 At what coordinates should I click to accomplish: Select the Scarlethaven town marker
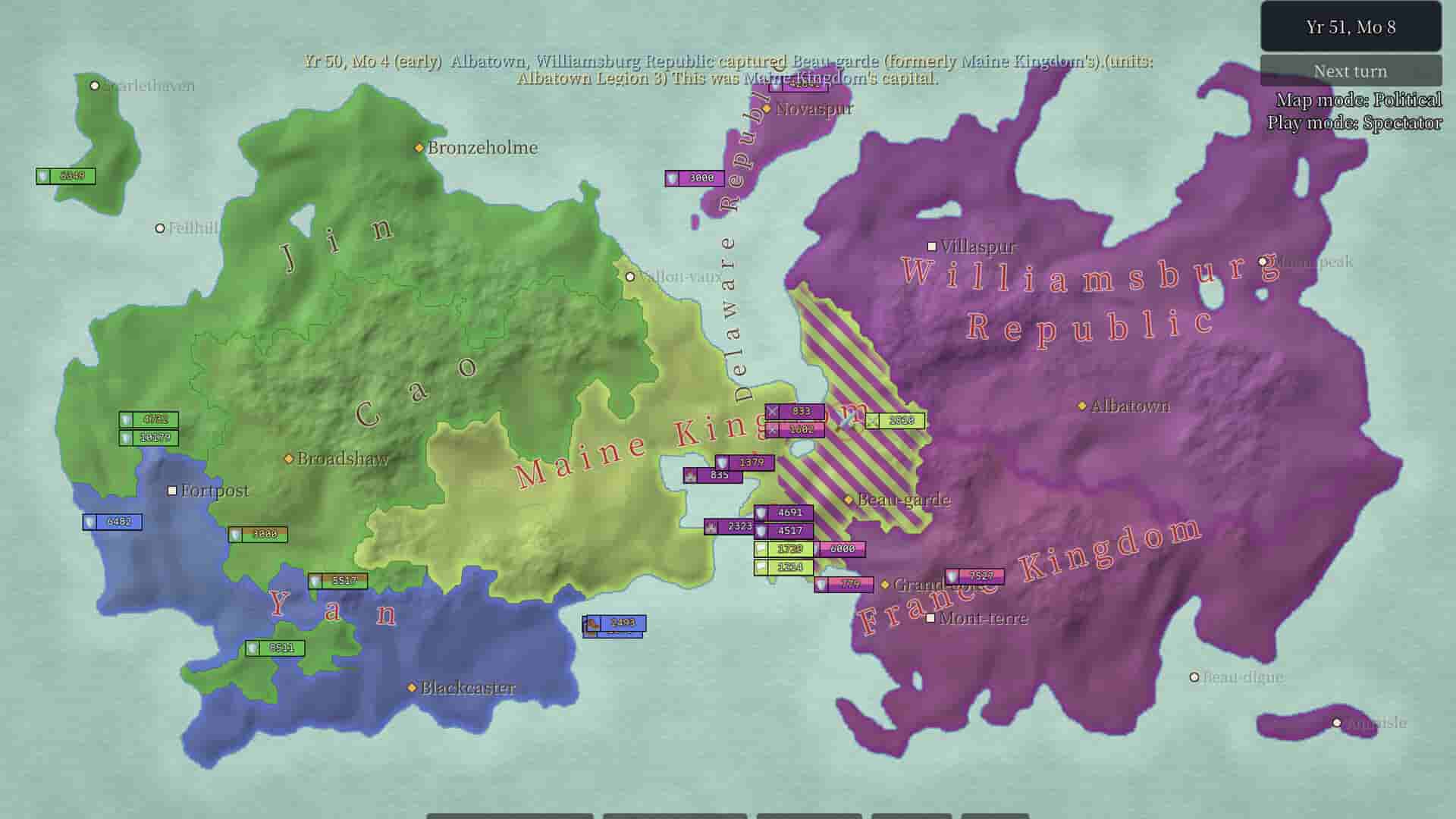[95, 86]
